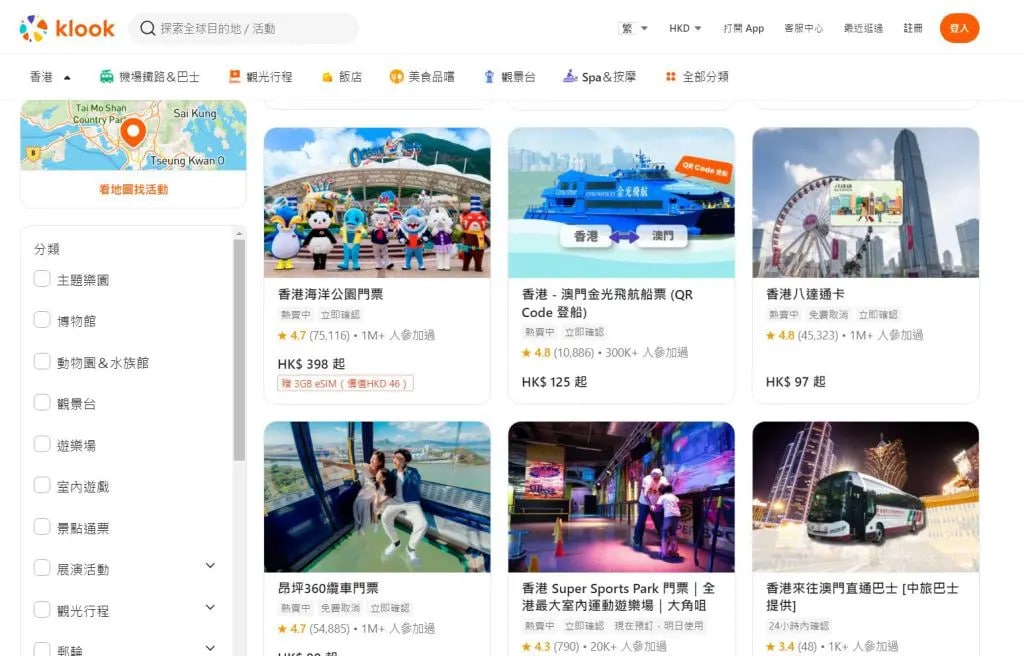The width and height of the screenshot is (1024, 656).
Task: Click the 全部分類 grid icon
Action: coord(671,76)
